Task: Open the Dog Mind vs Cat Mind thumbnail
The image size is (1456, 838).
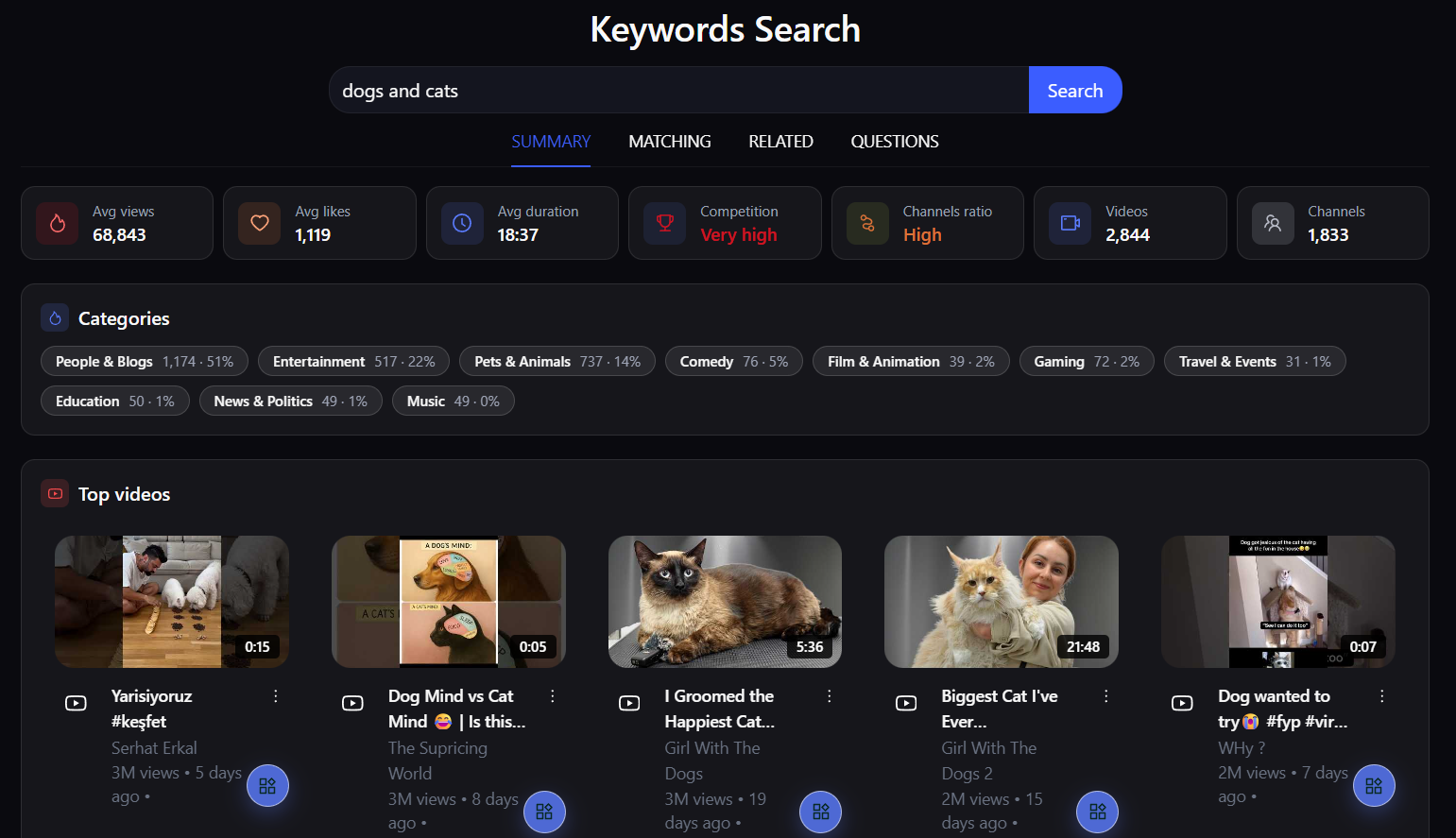Action: pyautogui.click(x=449, y=602)
